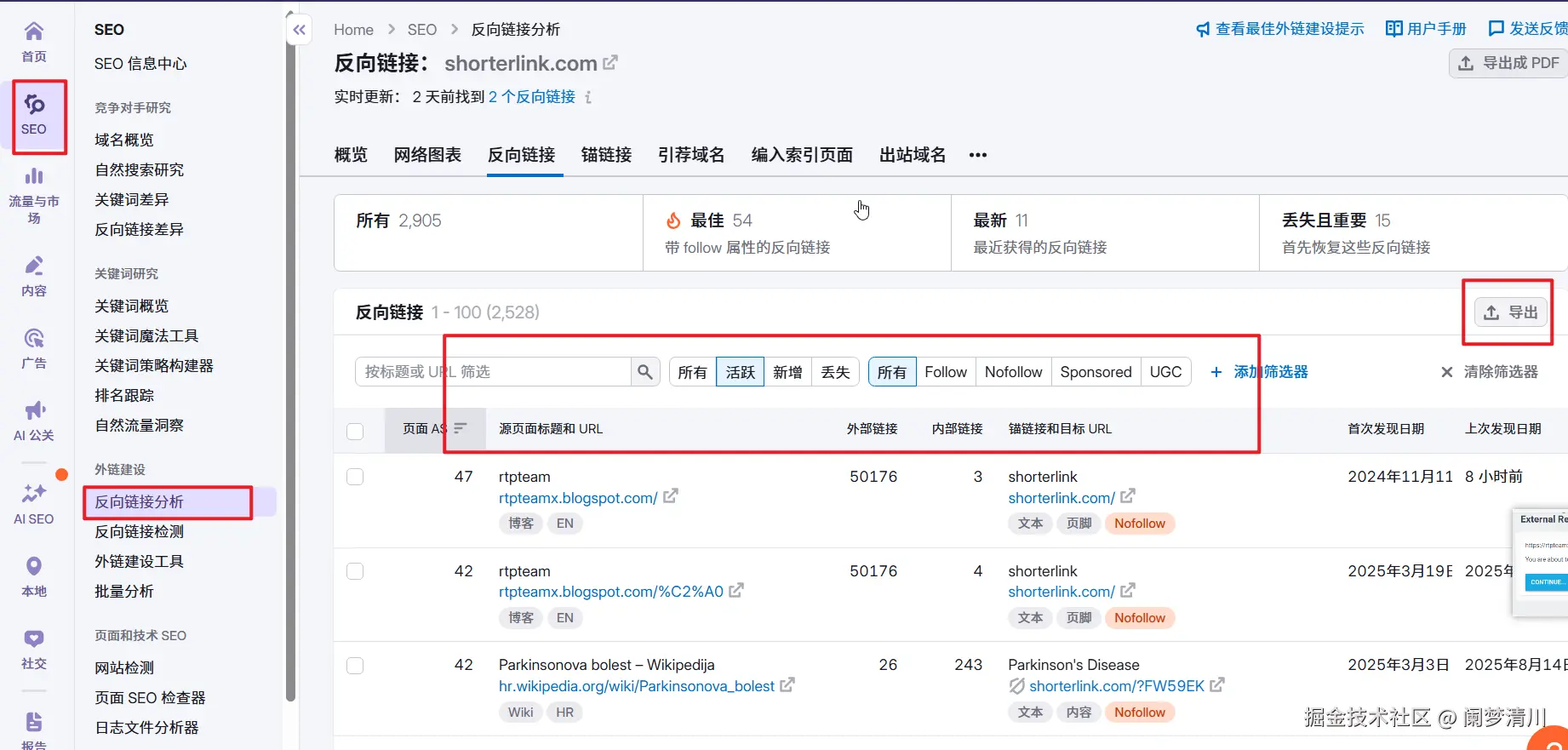The width and height of the screenshot is (1568, 750).
Task: Open shorterlink.com external link icon in title
Action: point(610,63)
